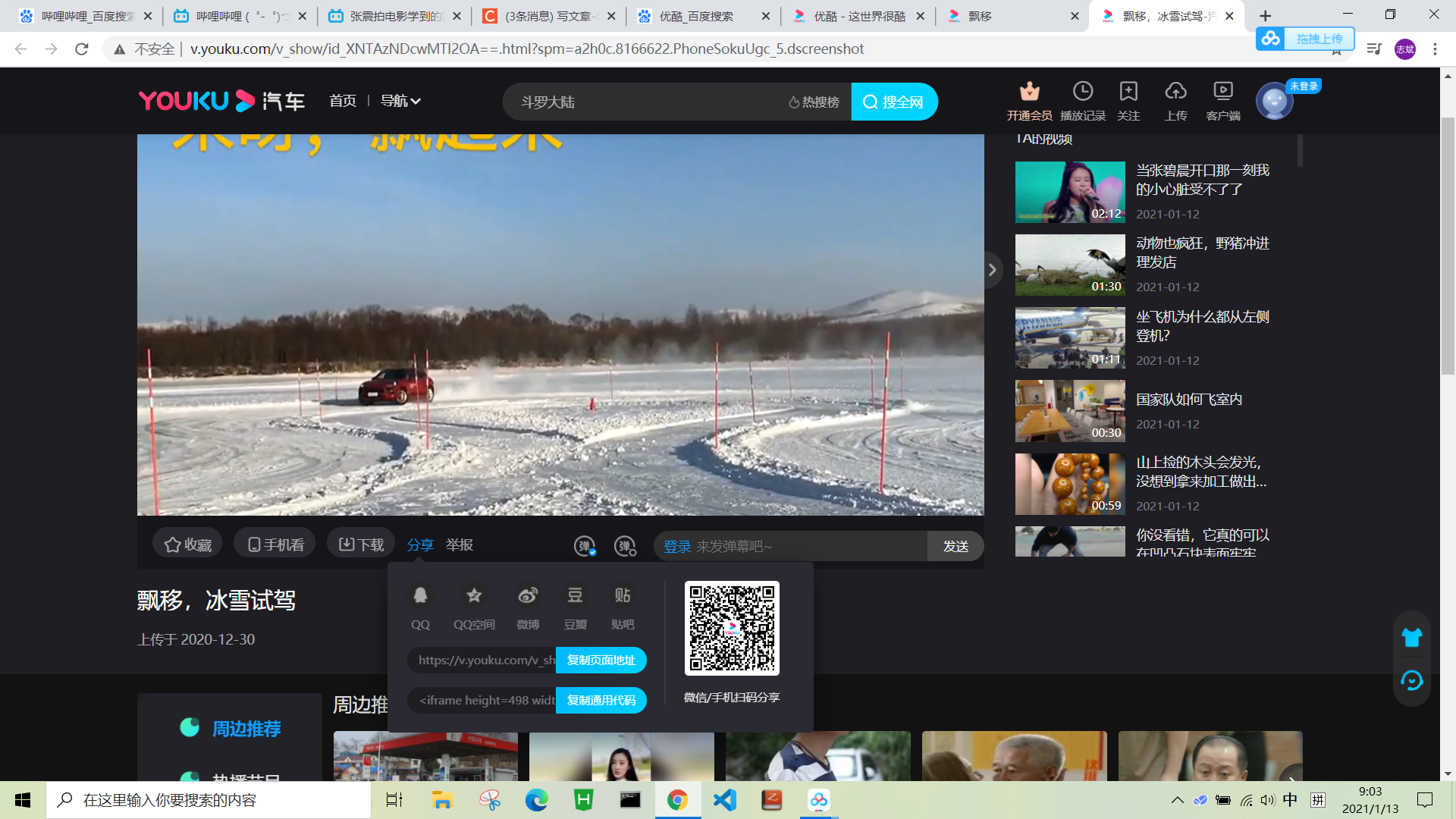Share video via QQ icon
1456x819 pixels.
[x=420, y=596]
